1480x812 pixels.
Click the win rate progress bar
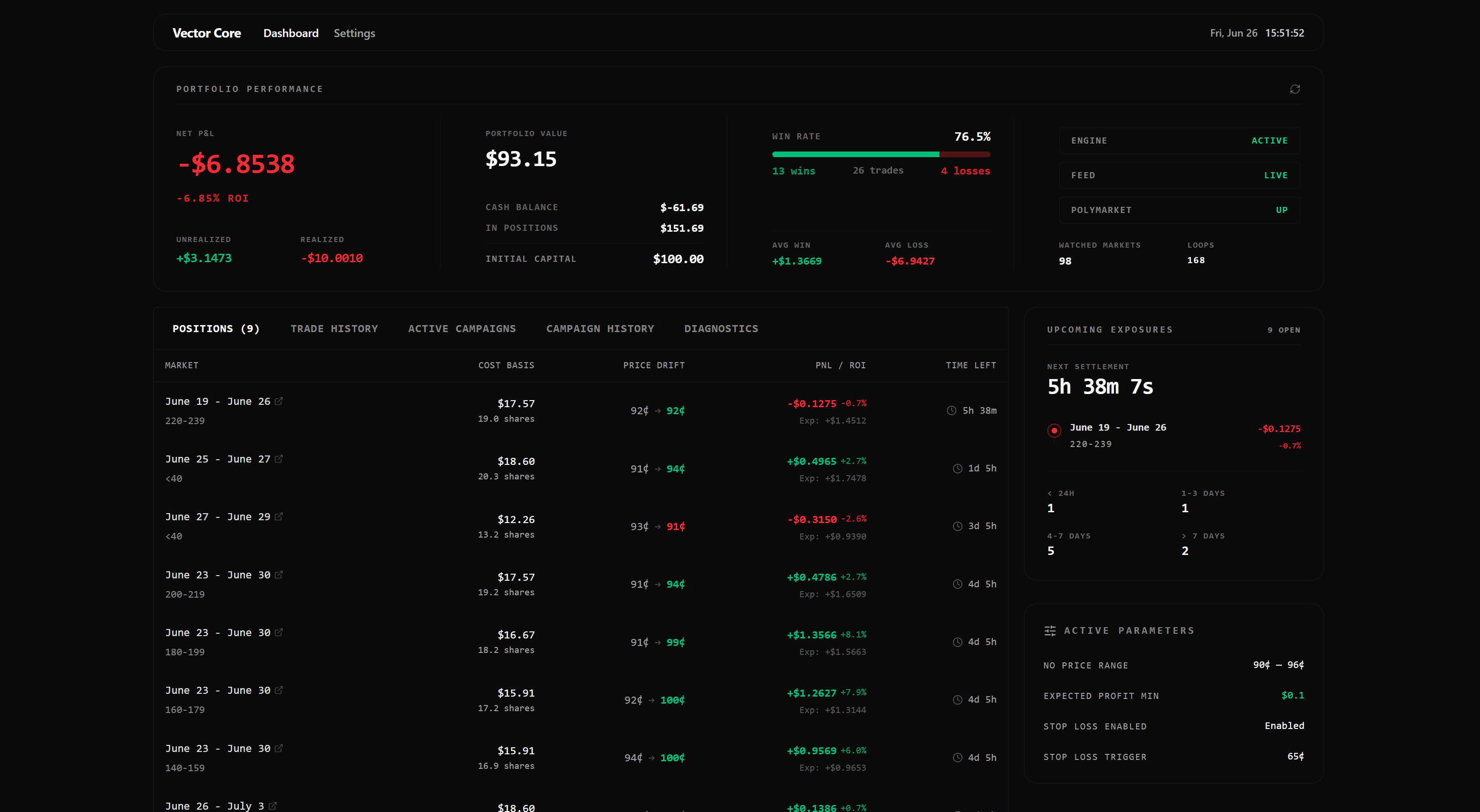click(881, 154)
